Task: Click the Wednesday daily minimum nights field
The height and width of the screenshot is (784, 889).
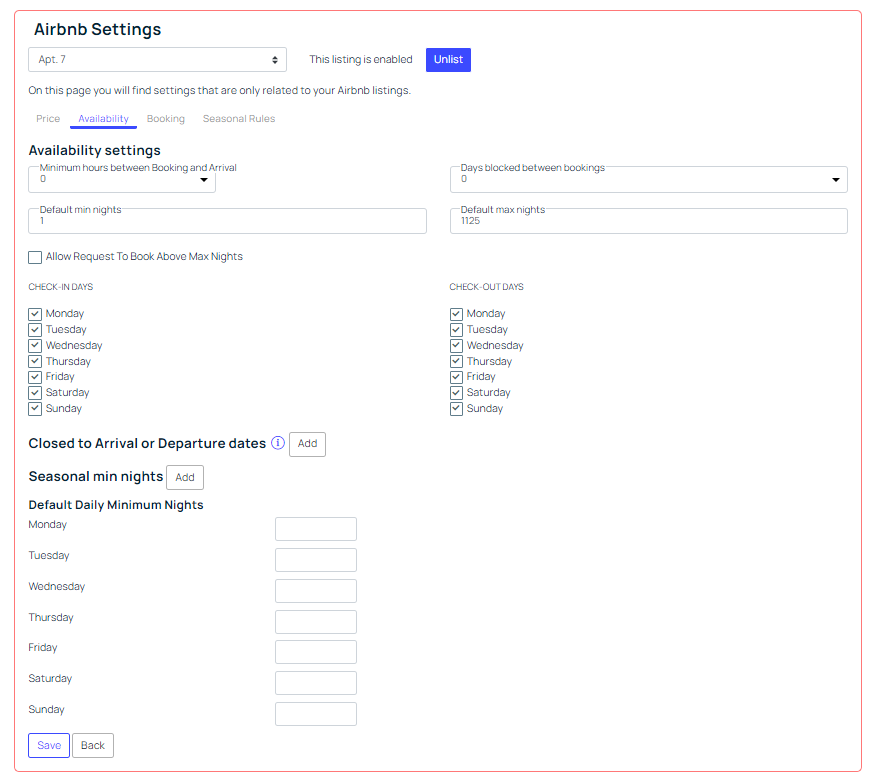Action: 316,591
